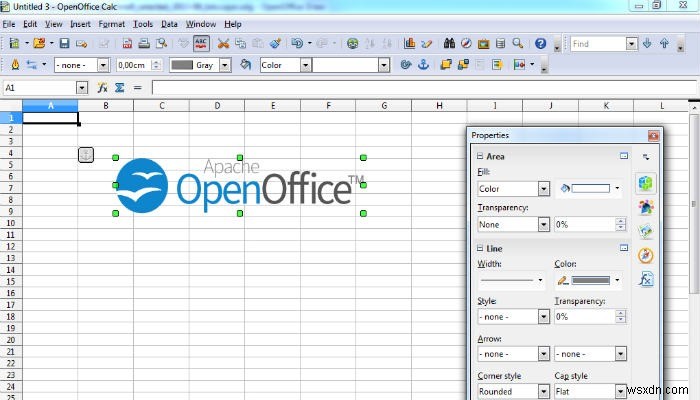
Task: Open the Name Box dropdown arrow
Action: pos(82,88)
